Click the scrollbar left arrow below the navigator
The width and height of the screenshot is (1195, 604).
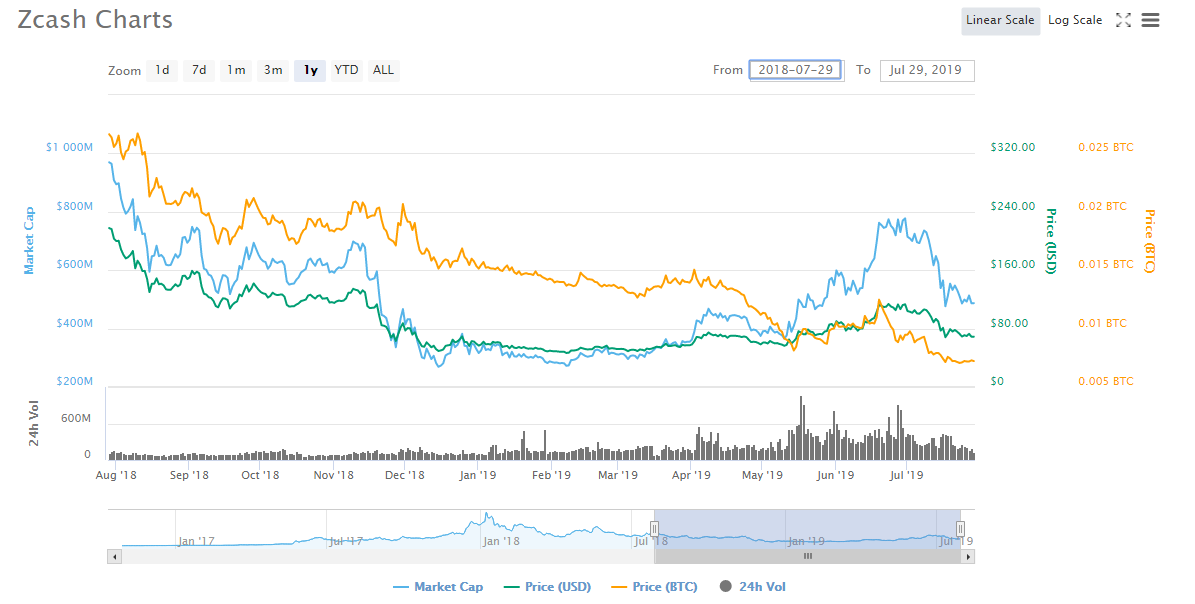coord(114,557)
